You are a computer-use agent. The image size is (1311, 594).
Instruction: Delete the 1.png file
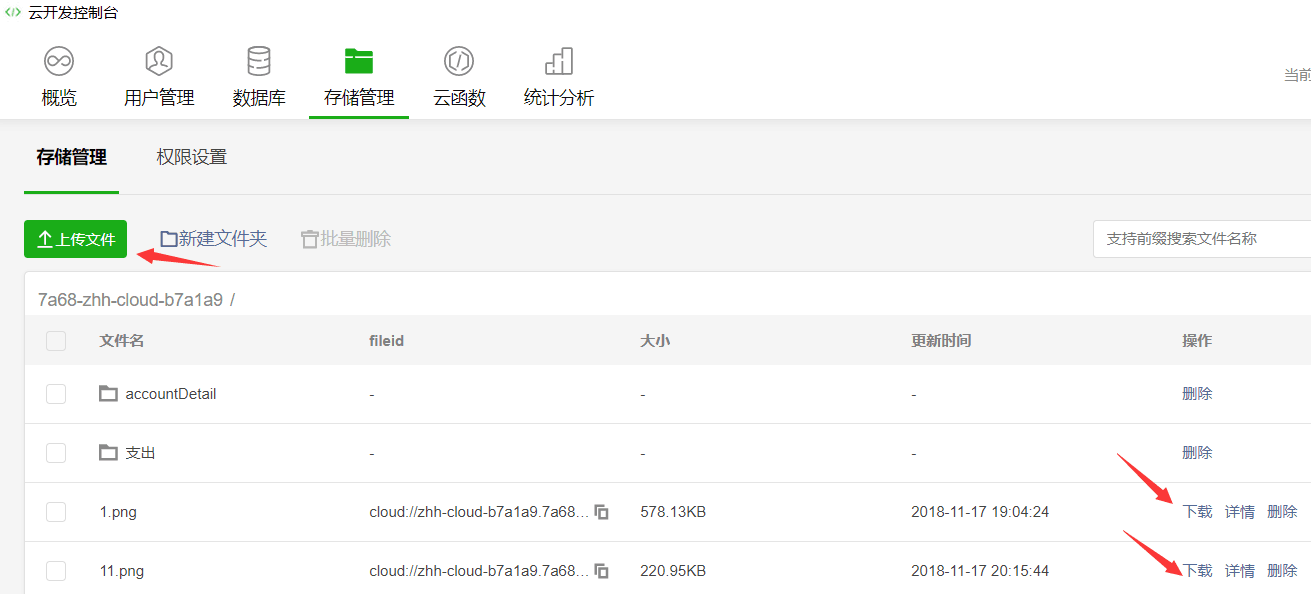click(x=1282, y=512)
